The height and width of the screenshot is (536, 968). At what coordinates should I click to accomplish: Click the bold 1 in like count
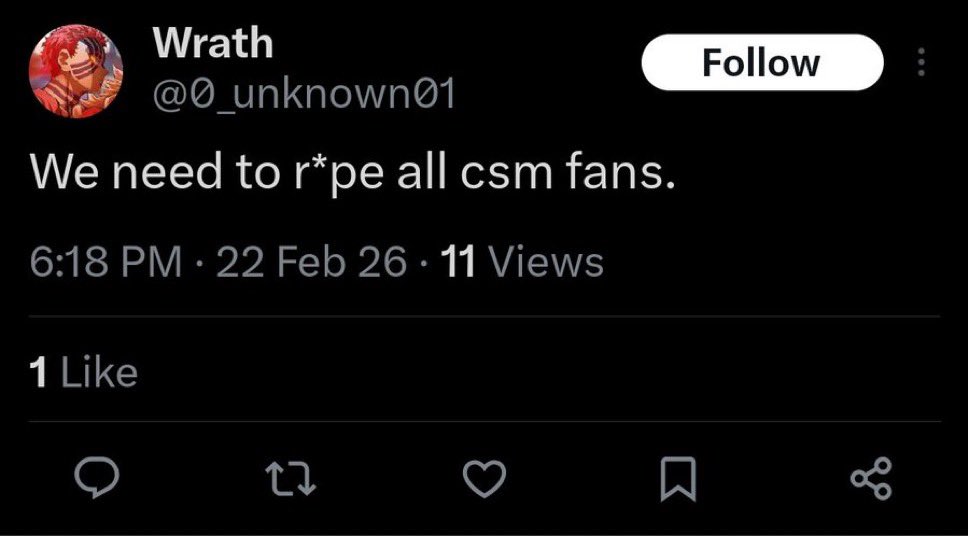[x=39, y=372]
